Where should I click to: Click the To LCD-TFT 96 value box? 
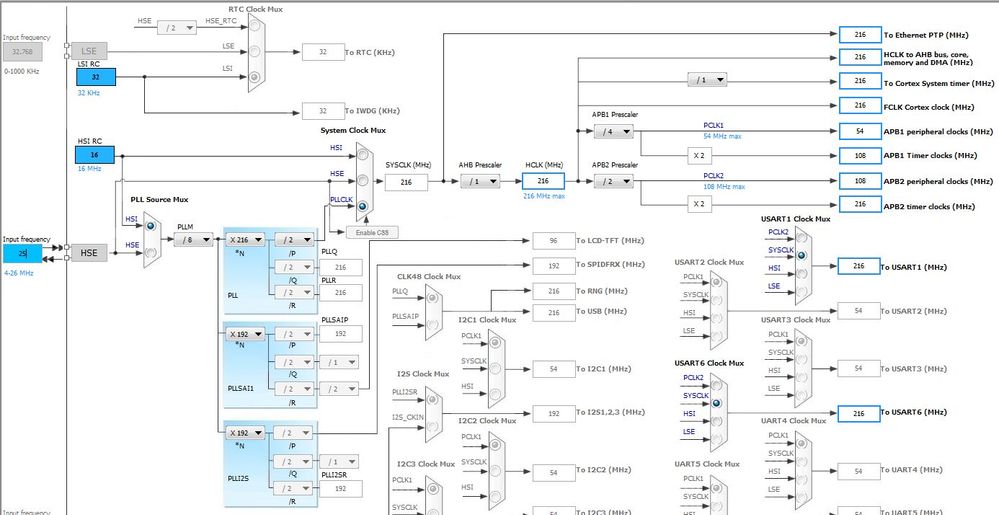tap(554, 241)
